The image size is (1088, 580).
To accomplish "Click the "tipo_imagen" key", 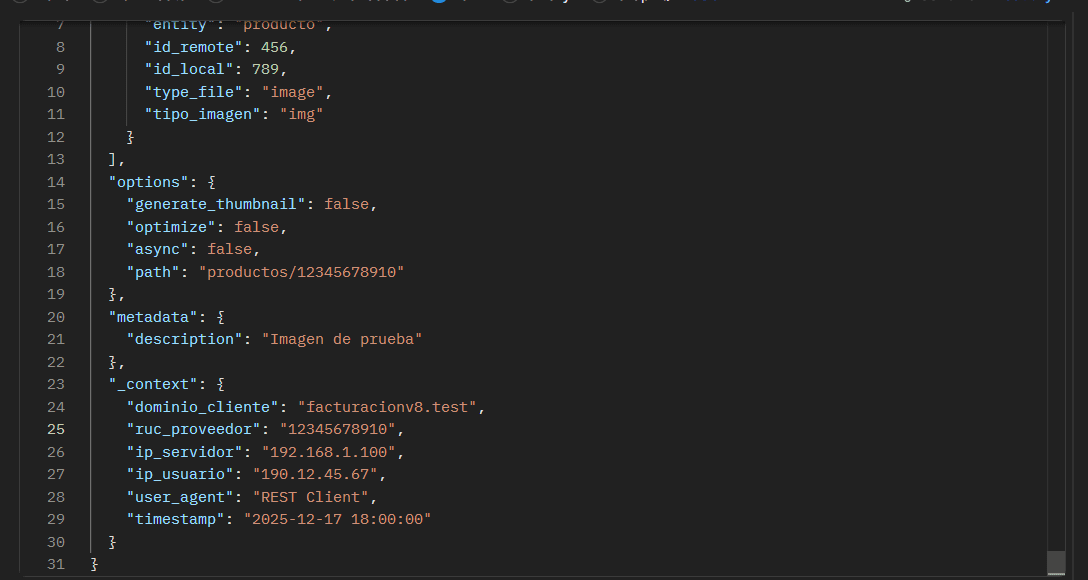I will [203, 114].
